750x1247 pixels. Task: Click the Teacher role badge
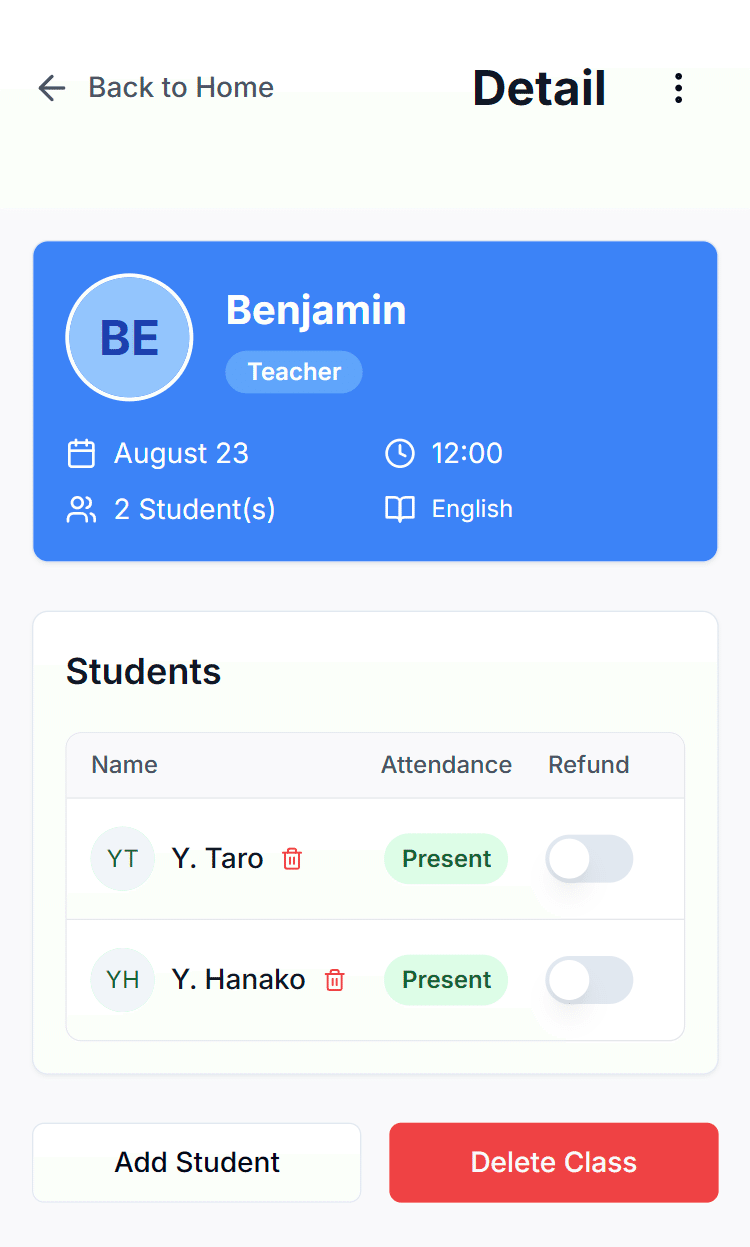point(294,372)
